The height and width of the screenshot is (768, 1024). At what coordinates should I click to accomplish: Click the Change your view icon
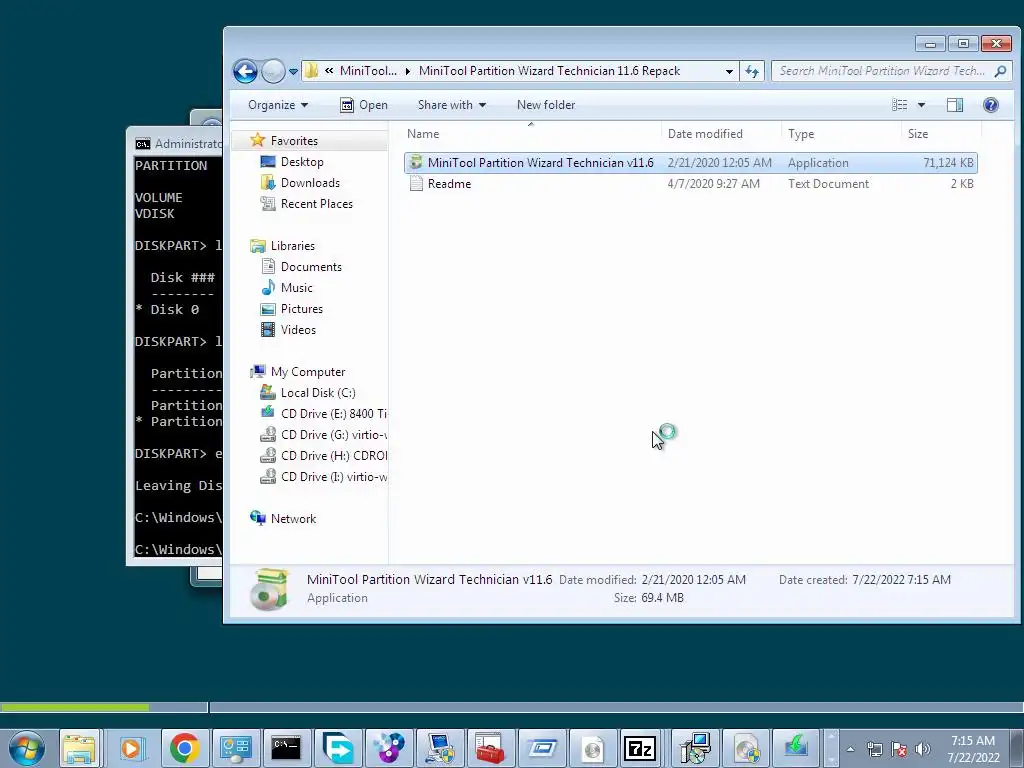tap(900, 105)
